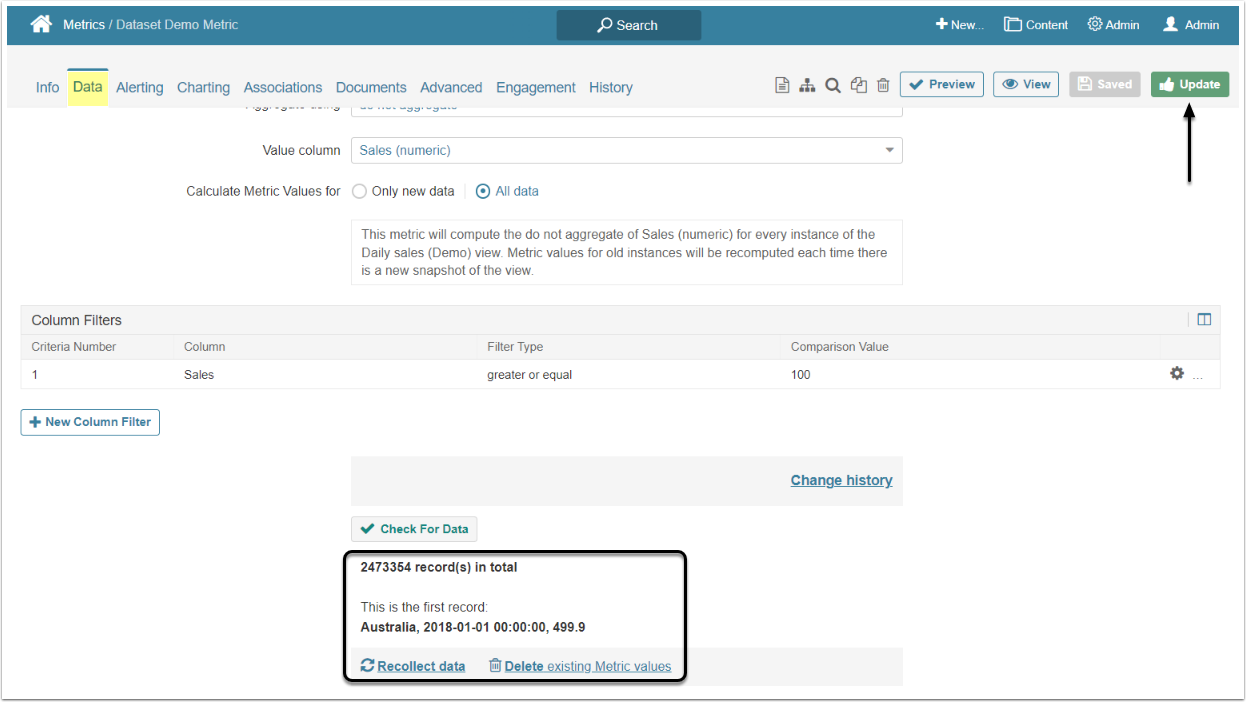
Task: Click New Column Filter button
Action: point(90,422)
